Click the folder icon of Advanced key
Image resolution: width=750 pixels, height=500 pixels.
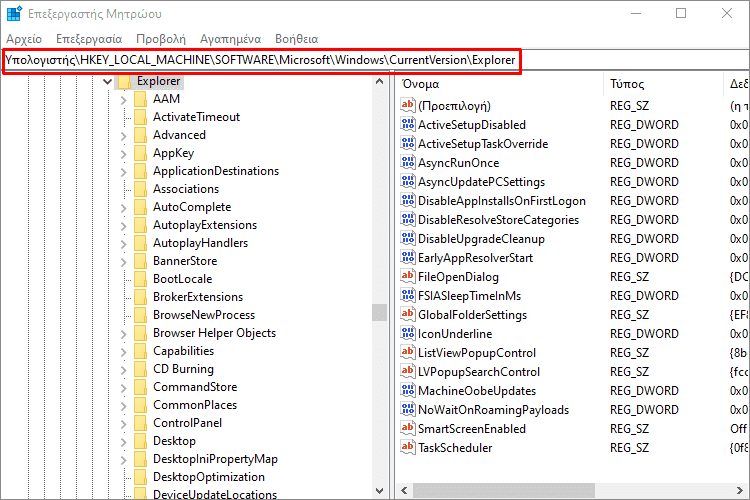141,135
